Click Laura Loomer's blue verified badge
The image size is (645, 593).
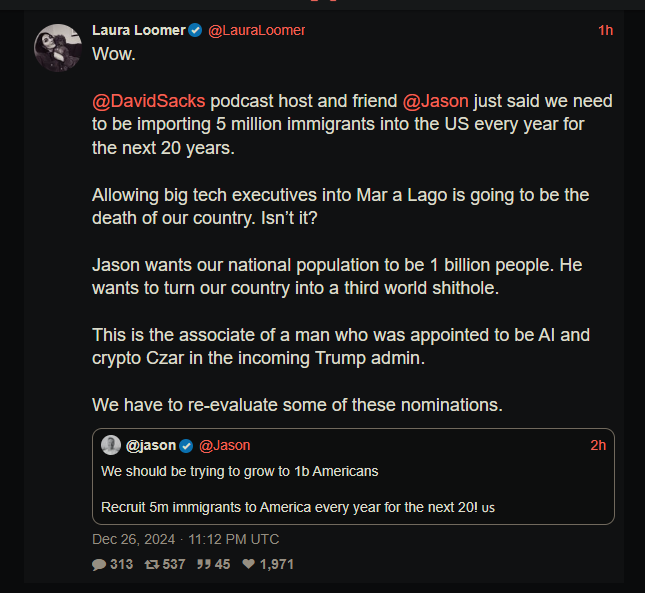coord(195,31)
